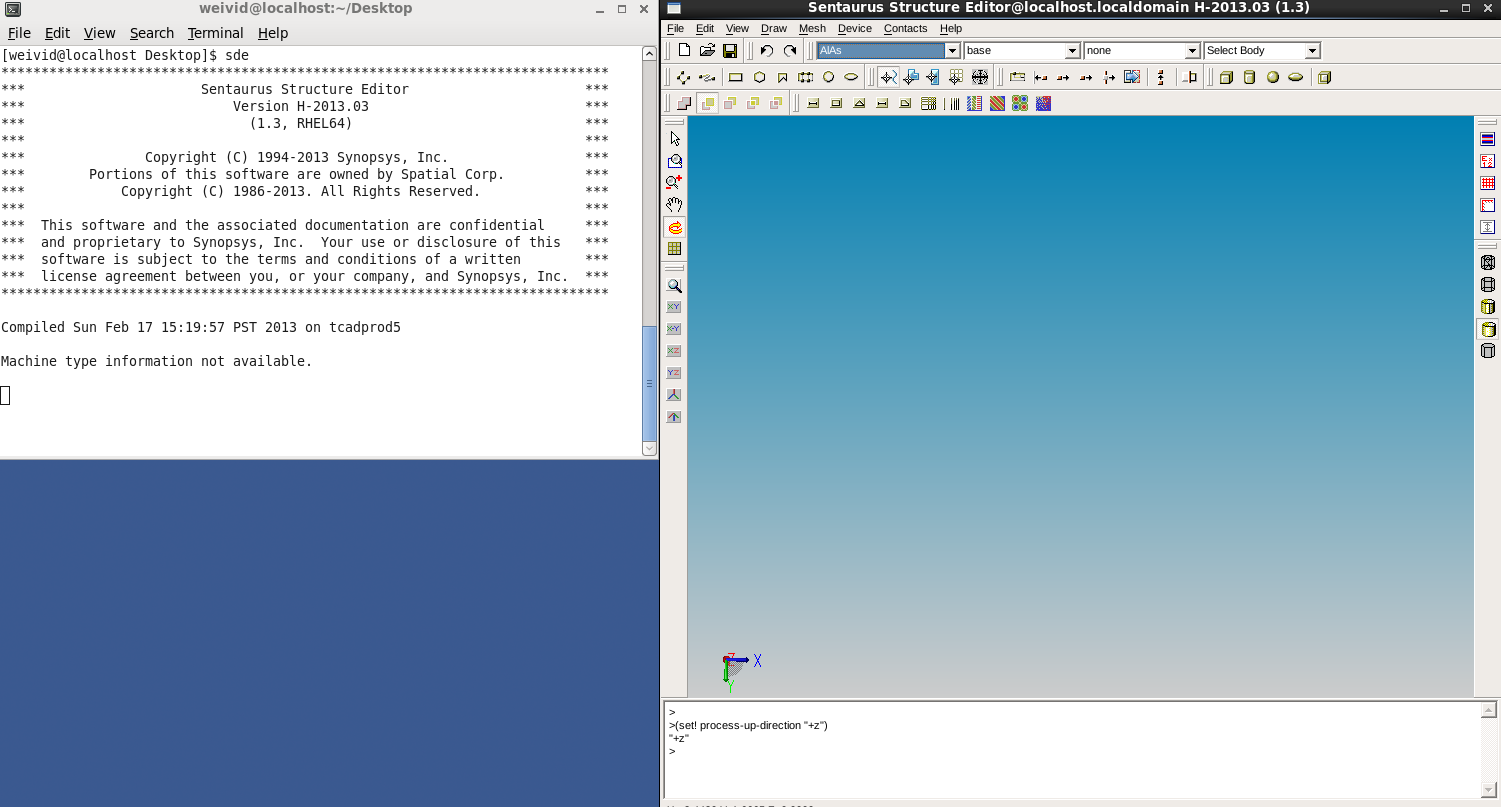The width and height of the screenshot is (1501, 807).
Task: Click in the command console input area
Action: point(1072,751)
